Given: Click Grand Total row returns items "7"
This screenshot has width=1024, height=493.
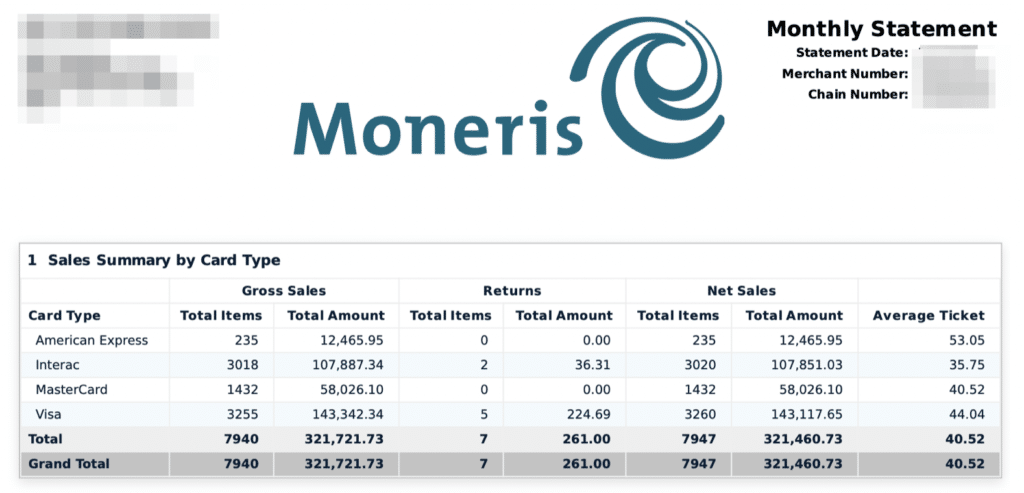Looking at the screenshot, I should click(484, 464).
